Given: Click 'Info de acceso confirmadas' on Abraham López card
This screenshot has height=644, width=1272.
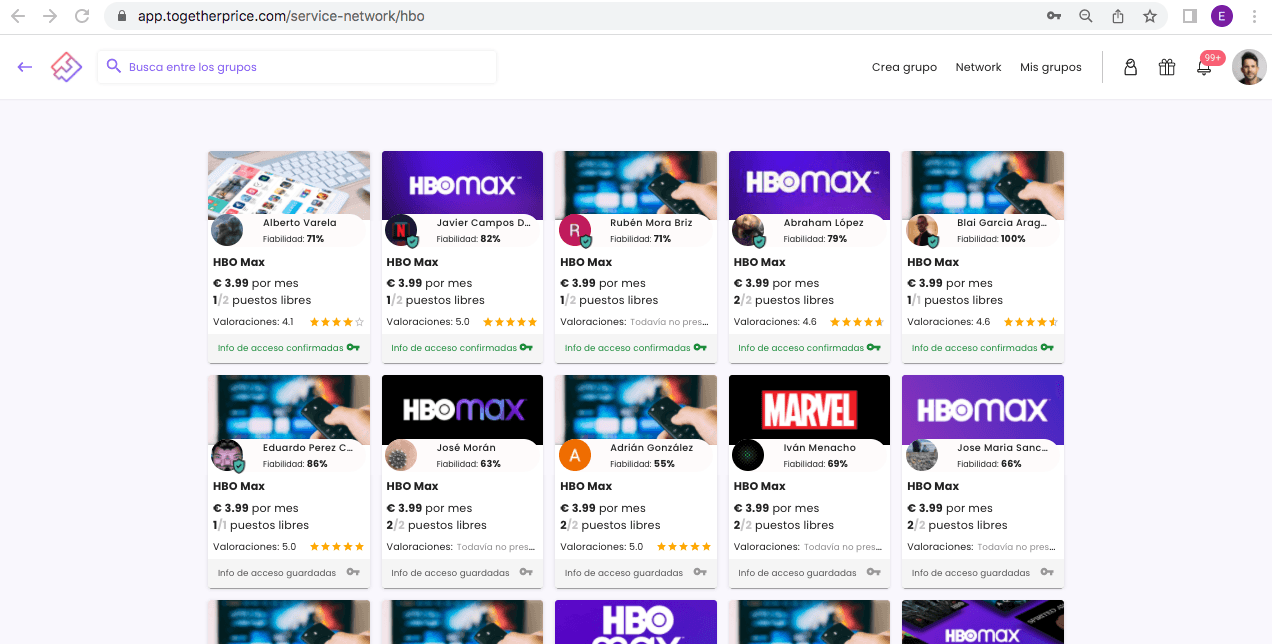Looking at the screenshot, I should tap(801, 348).
